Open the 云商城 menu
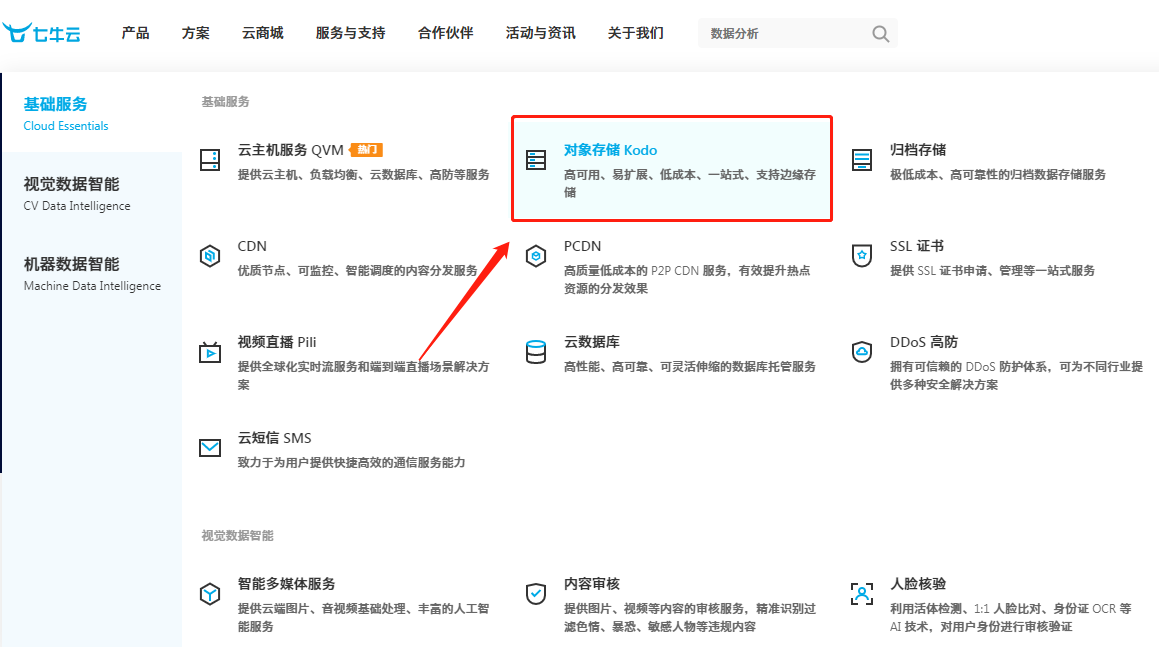This screenshot has height=647, width=1159. (x=262, y=33)
